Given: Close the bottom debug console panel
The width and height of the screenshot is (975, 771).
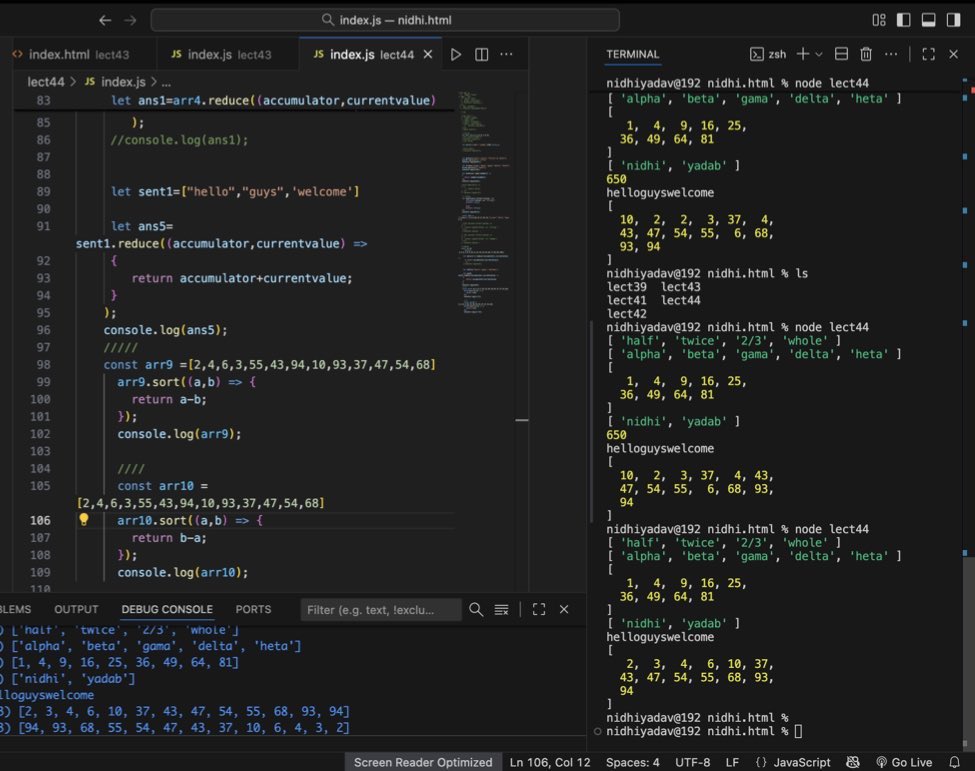Looking at the screenshot, I should [x=564, y=610].
